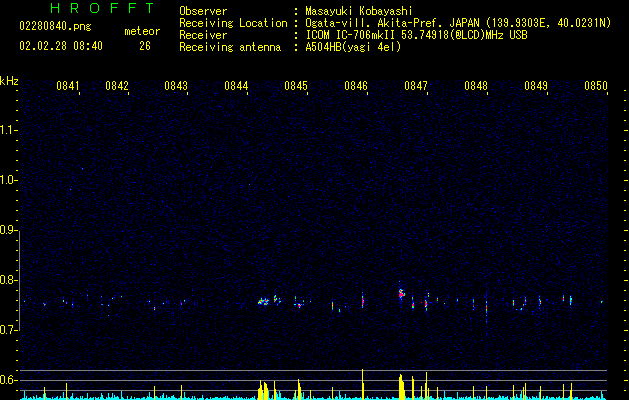Click the 0844 time marker

[236, 86]
